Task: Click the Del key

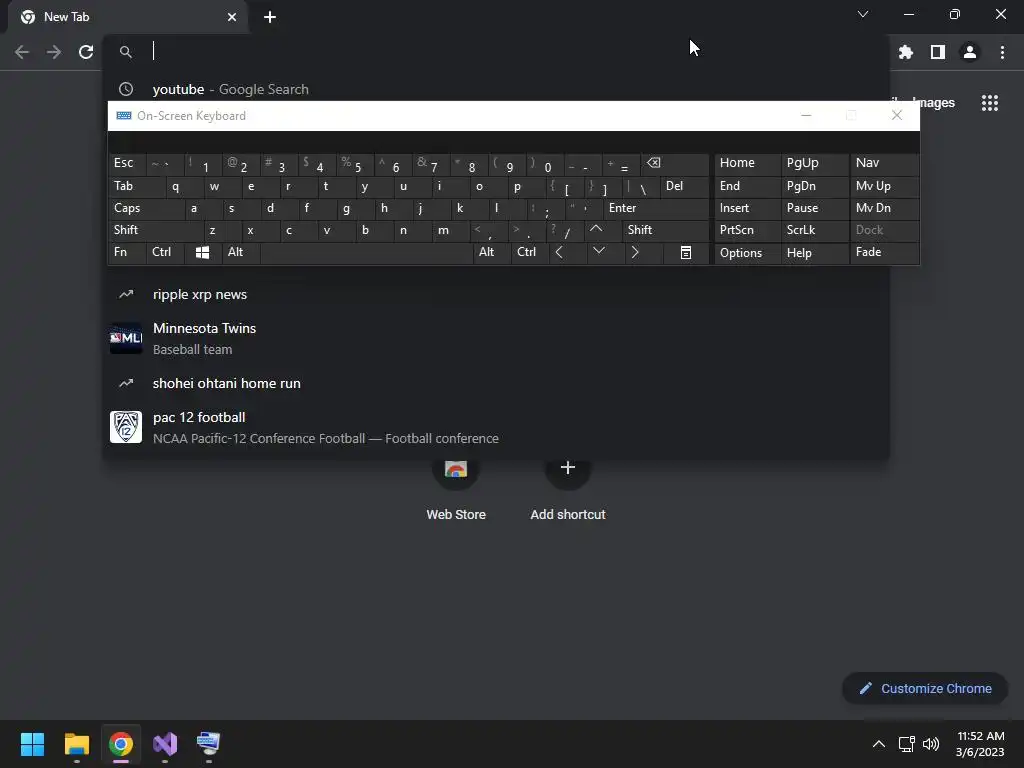Action: (x=684, y=187)
